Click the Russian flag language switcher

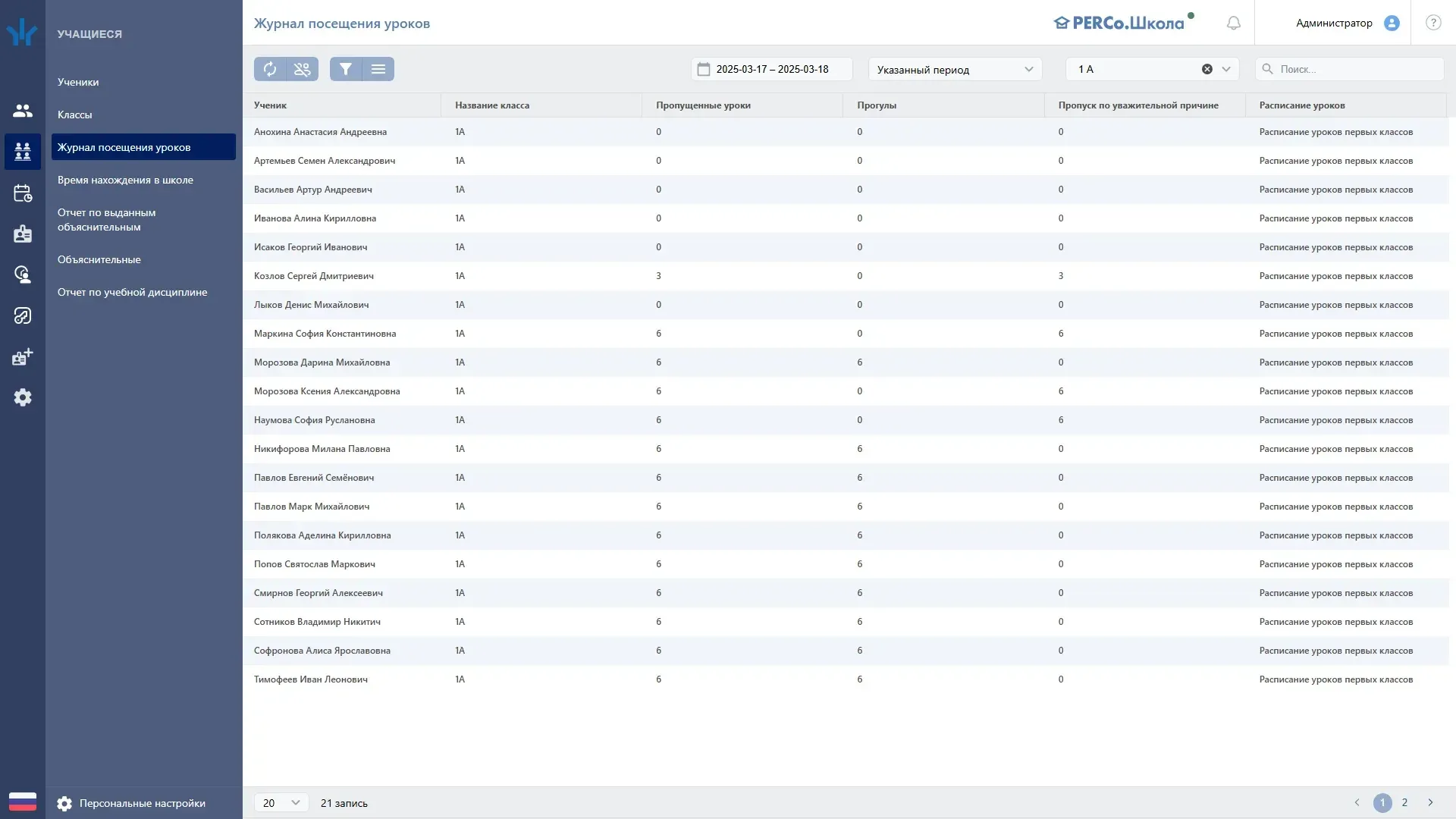(x=23, y=802)
